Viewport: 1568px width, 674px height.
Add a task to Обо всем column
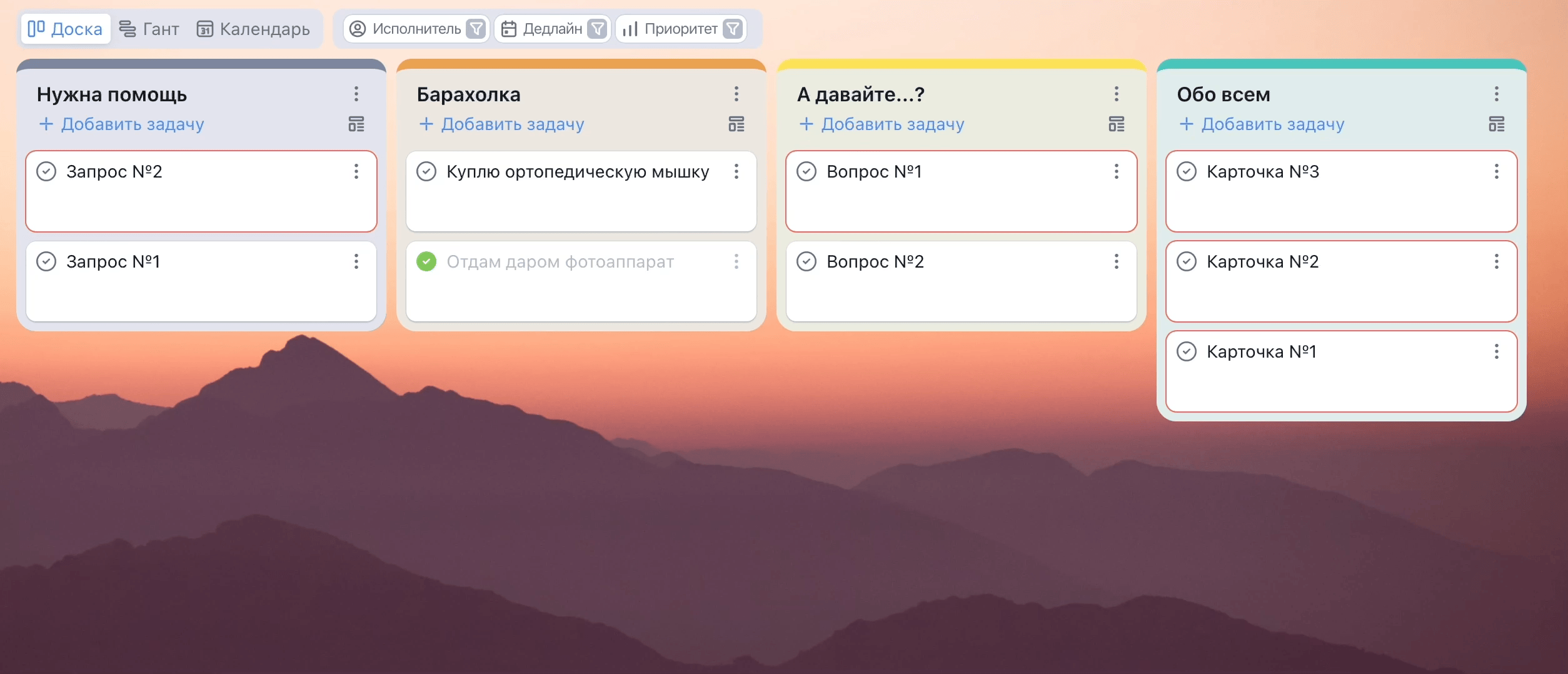[x=1263, y=124]
